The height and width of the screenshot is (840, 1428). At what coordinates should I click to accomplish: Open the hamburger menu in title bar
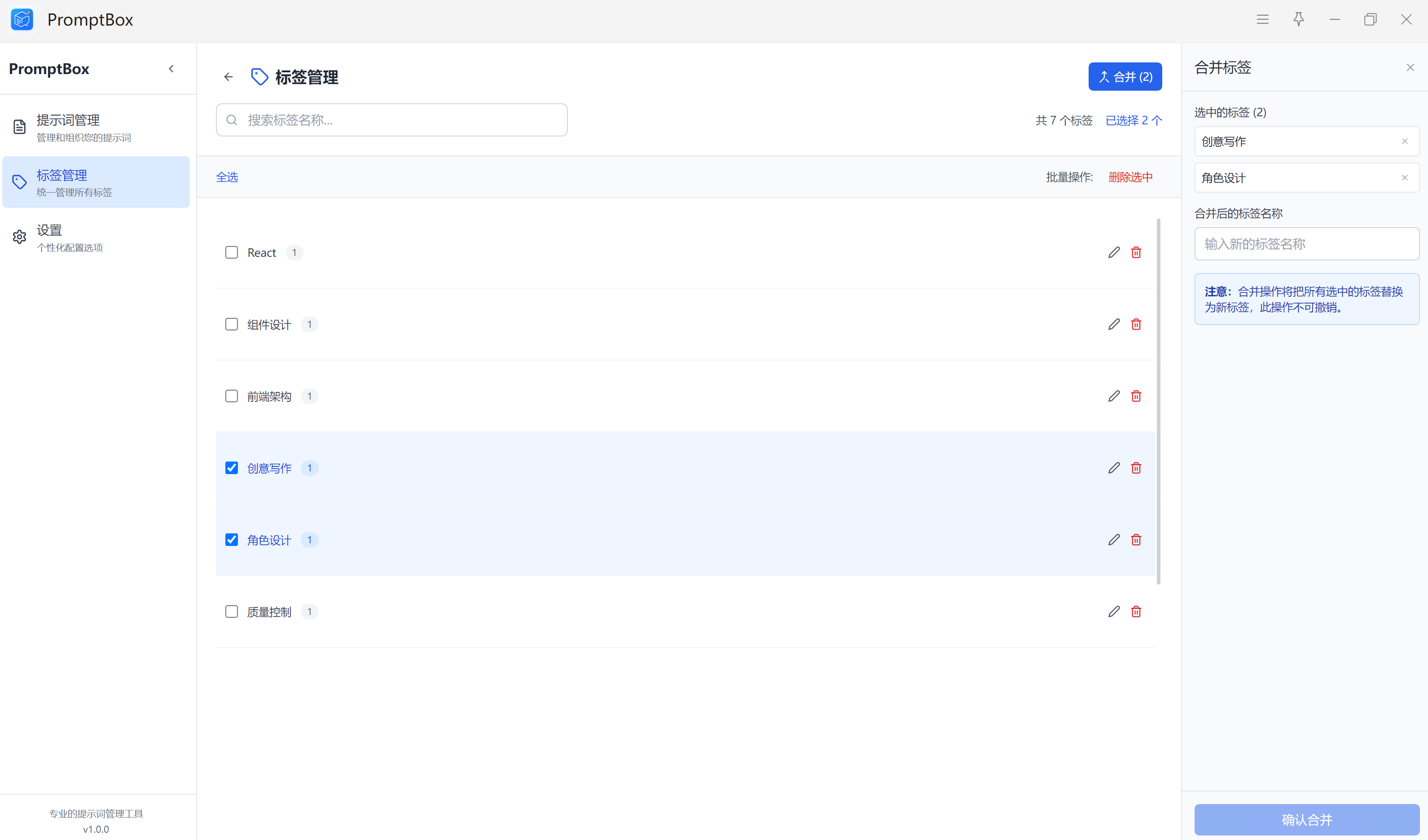point(1262,19)
